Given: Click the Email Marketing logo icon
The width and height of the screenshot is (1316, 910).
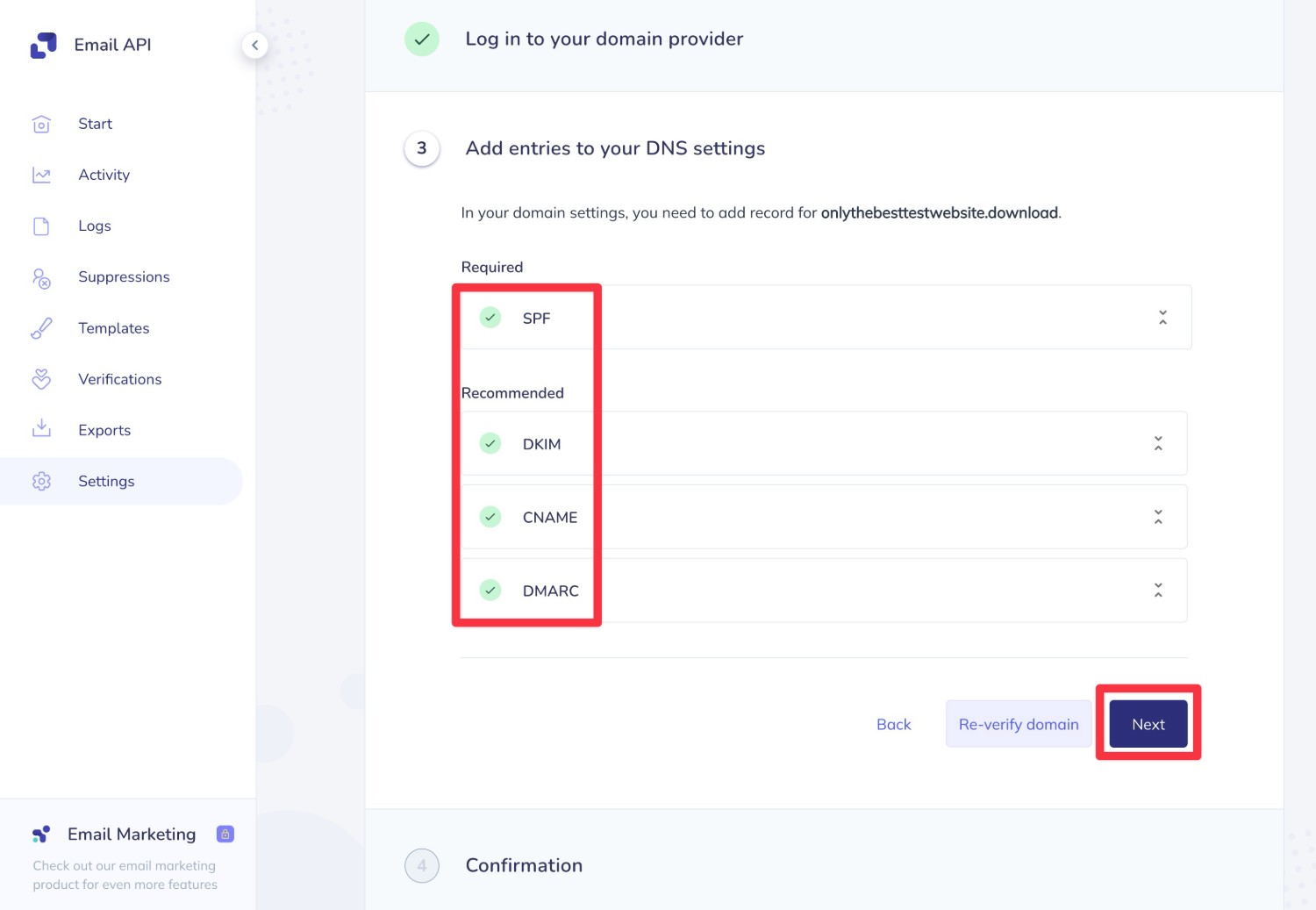Looking at the screenshot, I should [41, 834].
